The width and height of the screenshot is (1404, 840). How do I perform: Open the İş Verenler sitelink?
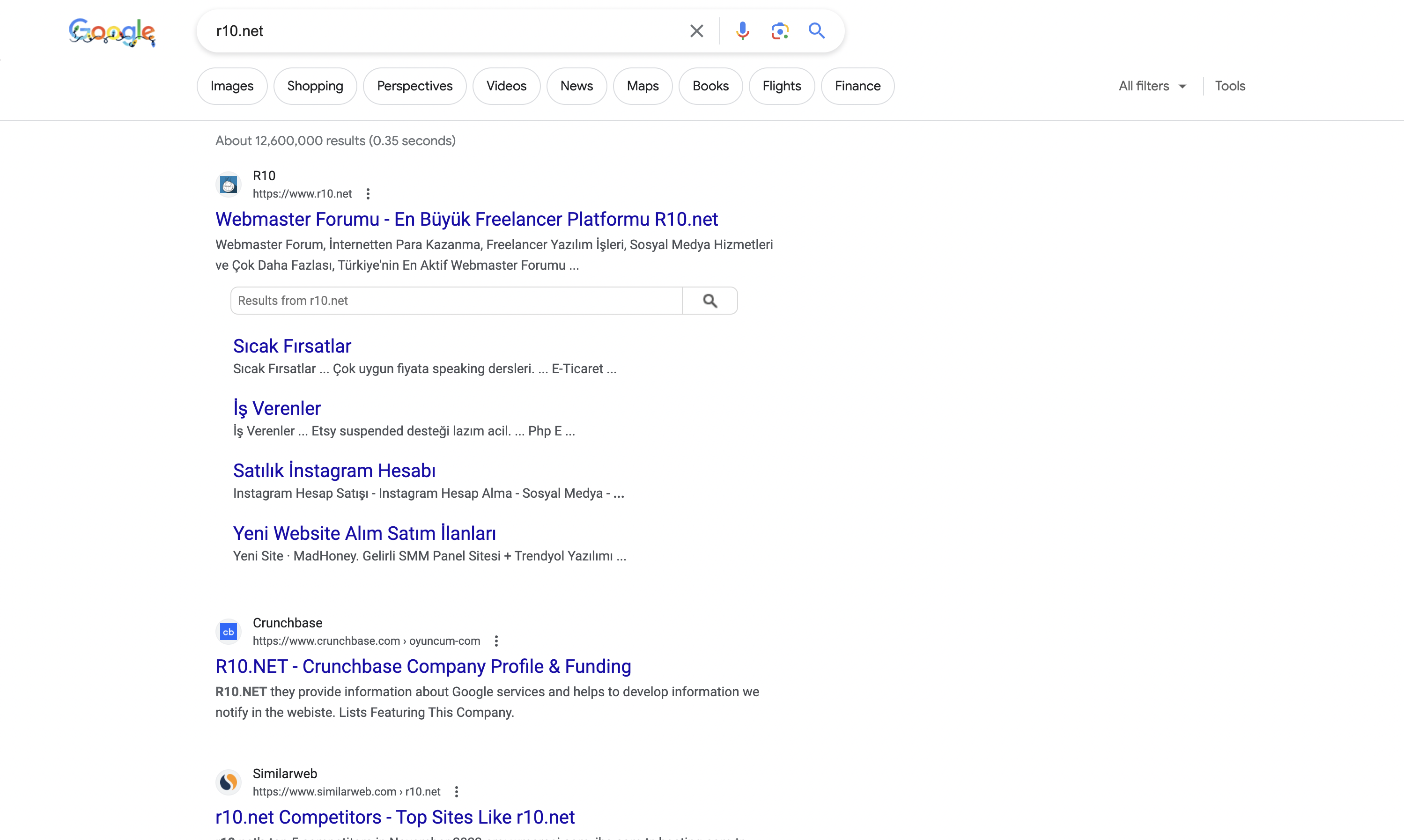coord(277,408)
